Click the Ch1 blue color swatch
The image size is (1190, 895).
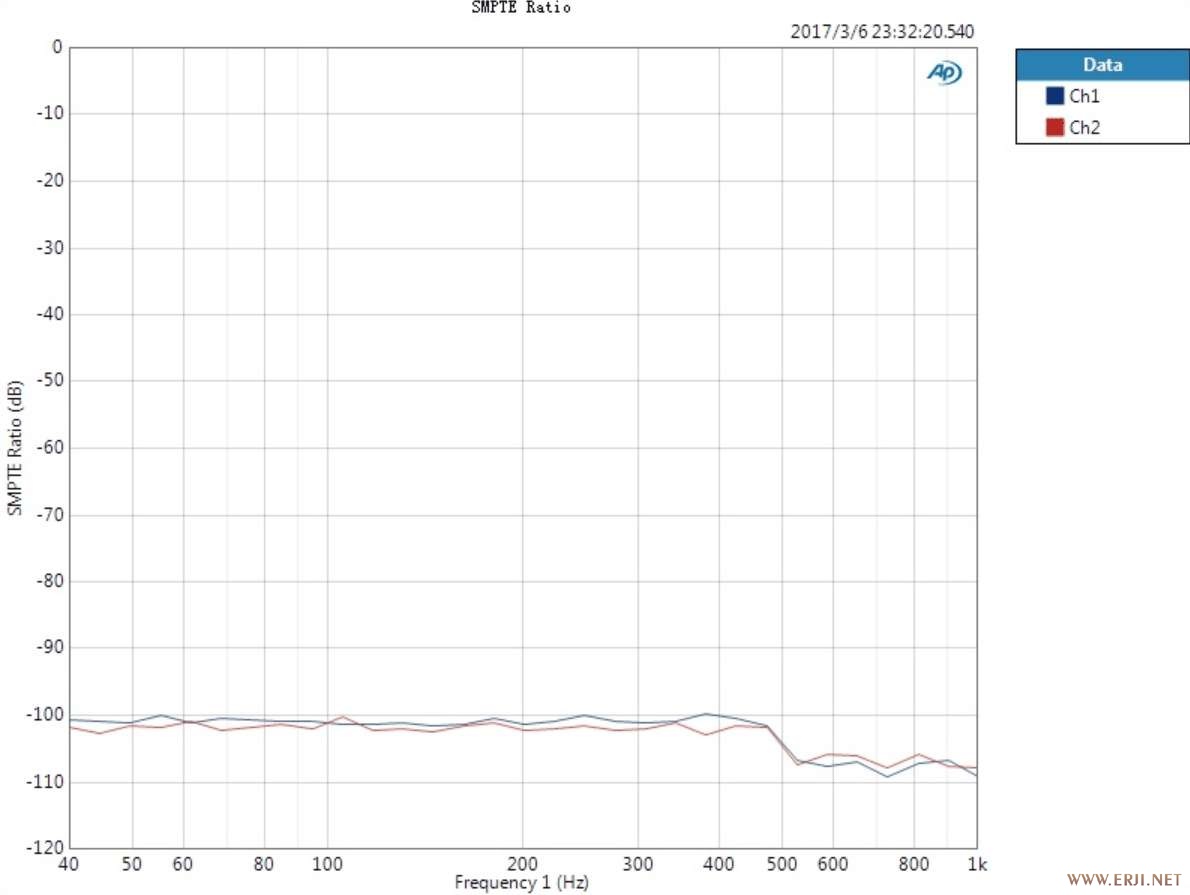click(1054, 96)
